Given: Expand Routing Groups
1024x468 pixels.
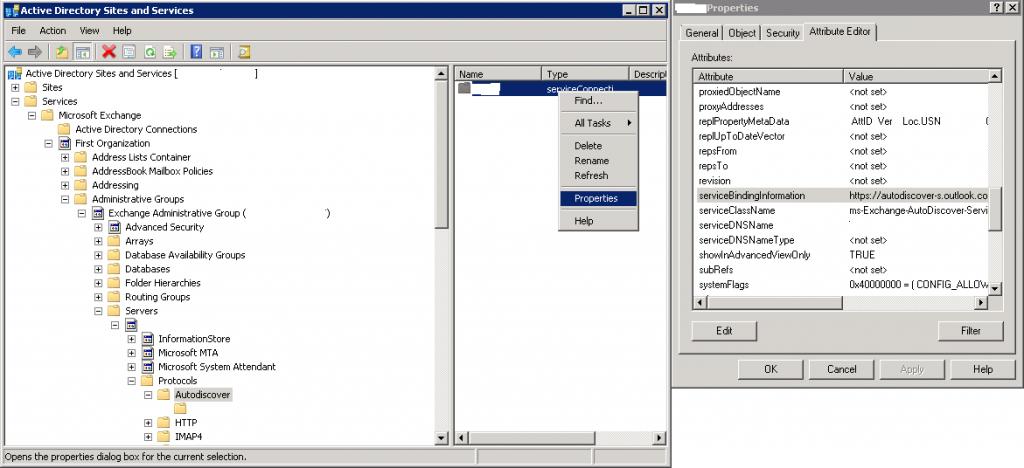Looking at the screenshot, I should pyautogui.click(x=98, y=297).
